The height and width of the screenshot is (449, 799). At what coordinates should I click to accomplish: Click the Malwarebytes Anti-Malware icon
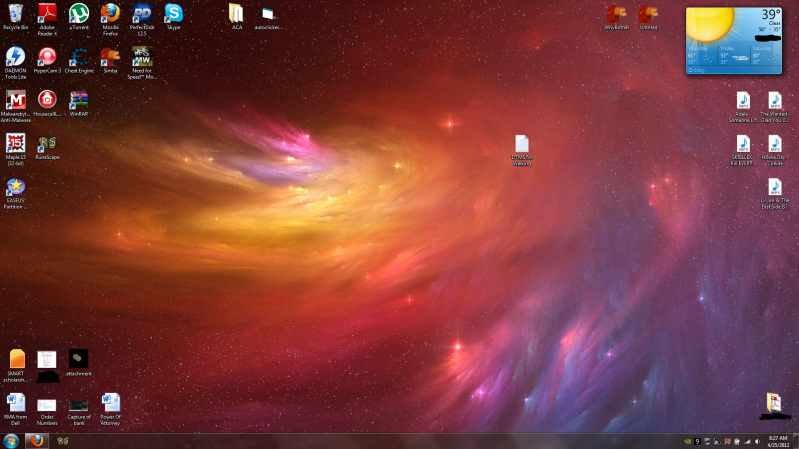[15, 100]
